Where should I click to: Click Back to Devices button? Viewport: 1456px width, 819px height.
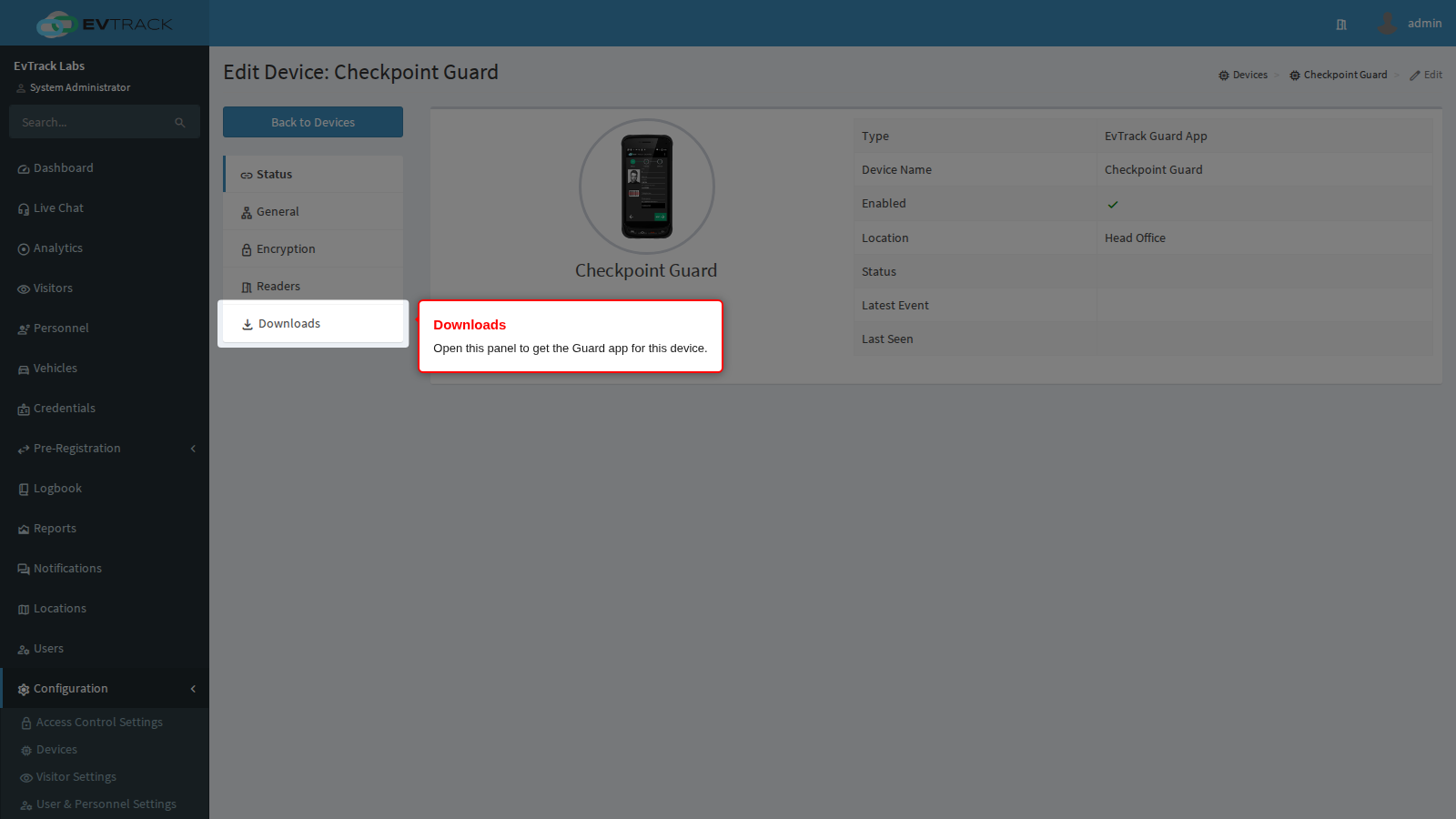click(313, 122)
